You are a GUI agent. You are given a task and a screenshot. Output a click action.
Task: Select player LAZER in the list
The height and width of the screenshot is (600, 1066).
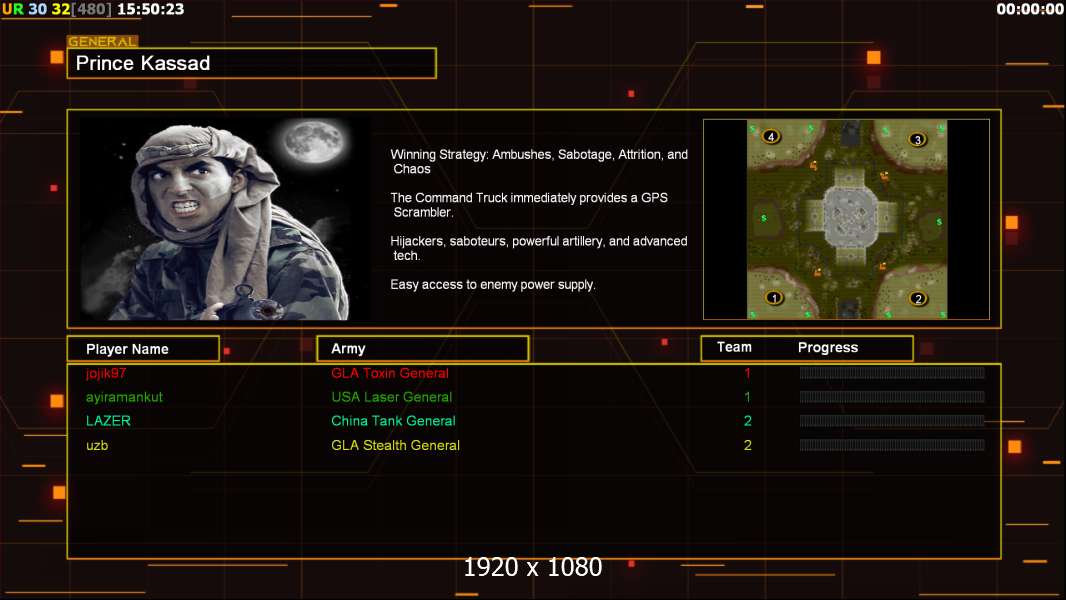(108, 421)
